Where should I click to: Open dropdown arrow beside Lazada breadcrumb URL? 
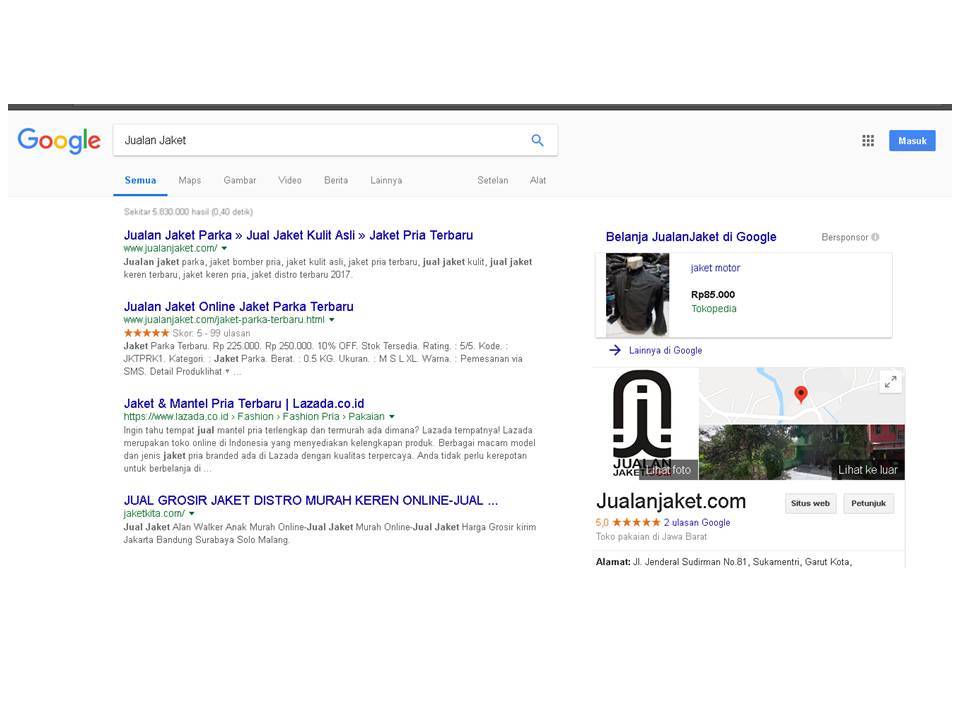(392, 416)
